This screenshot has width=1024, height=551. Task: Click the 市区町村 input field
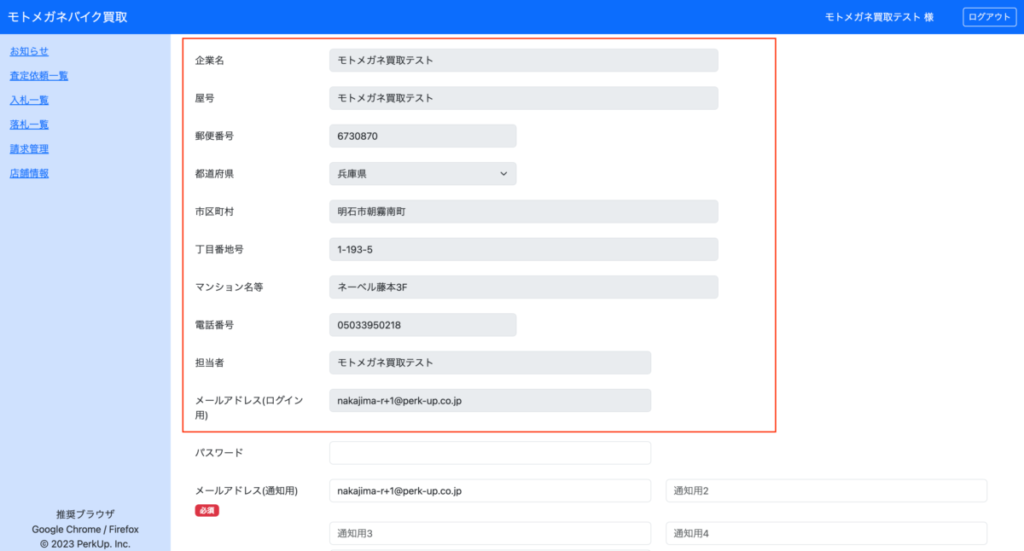coord(523,212)
